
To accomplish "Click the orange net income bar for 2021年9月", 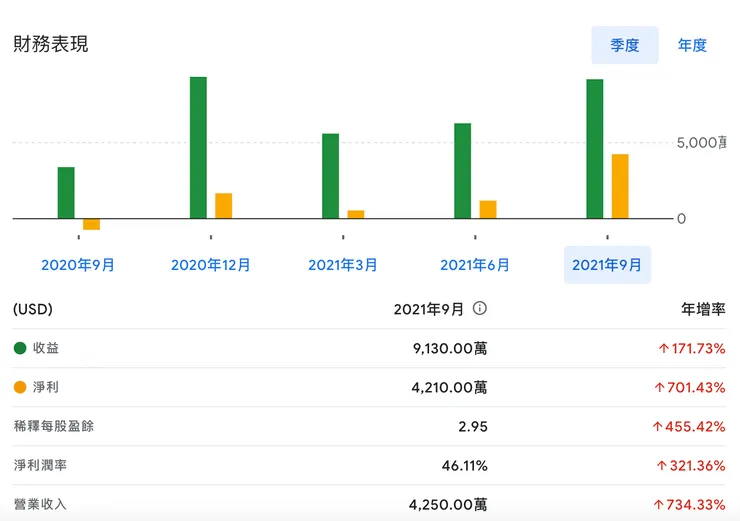I will pos(620,186).
